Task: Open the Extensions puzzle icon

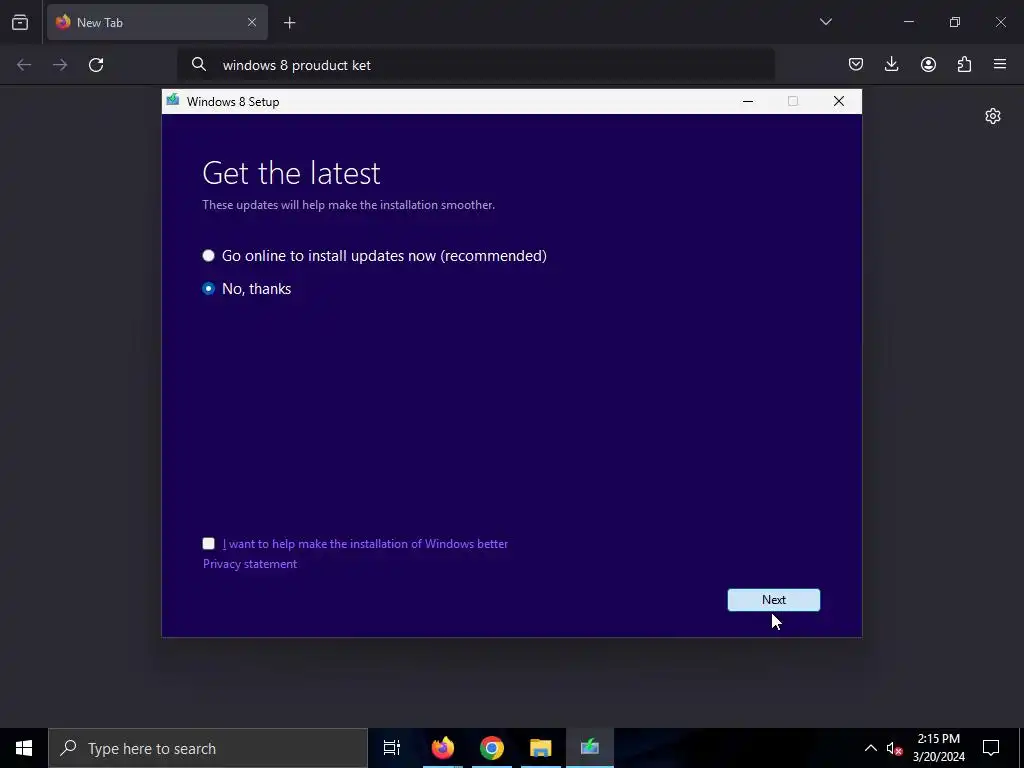Action: click(964, 64)
